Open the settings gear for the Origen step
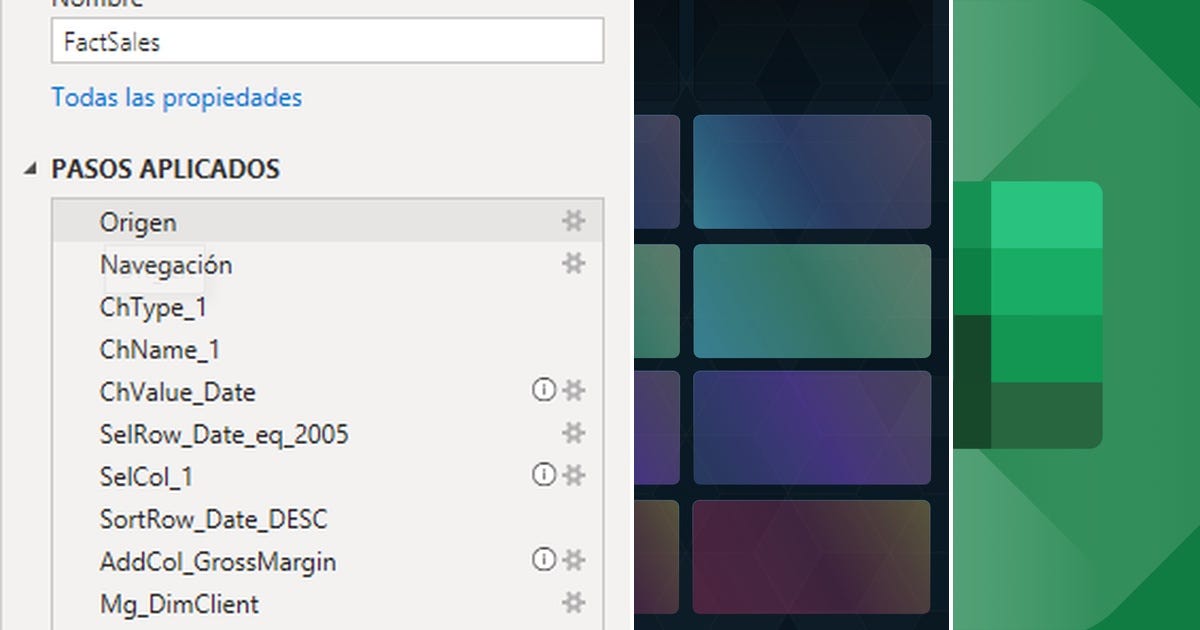 573,221
